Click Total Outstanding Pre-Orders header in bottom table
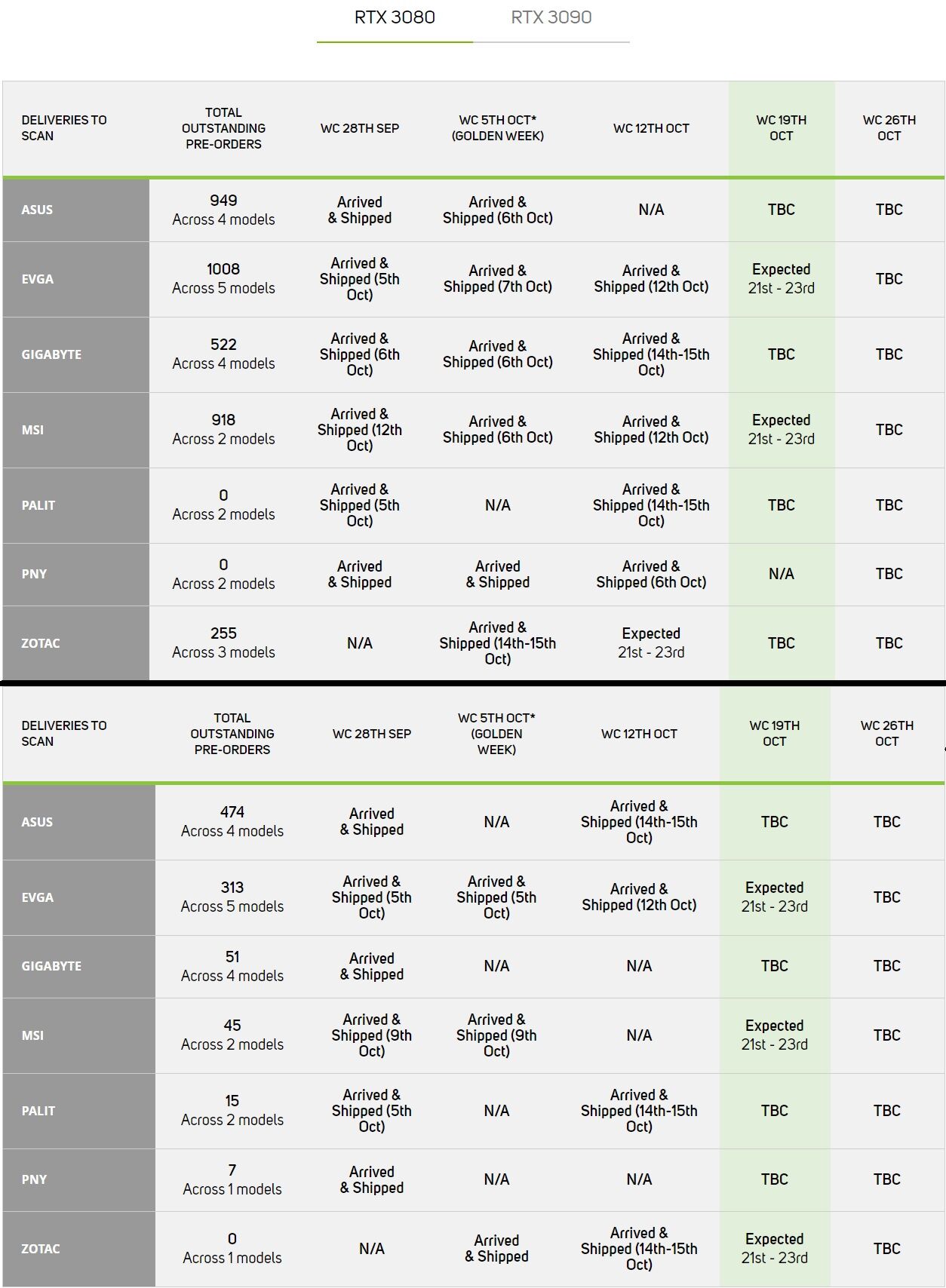Screen dimensions: 946x1288 pos(232,734)
